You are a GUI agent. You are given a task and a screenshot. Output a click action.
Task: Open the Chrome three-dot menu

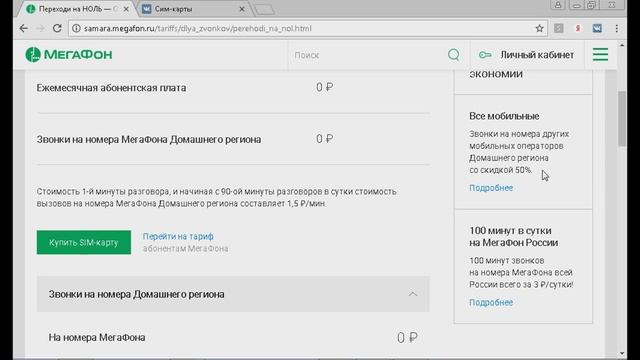617,28
